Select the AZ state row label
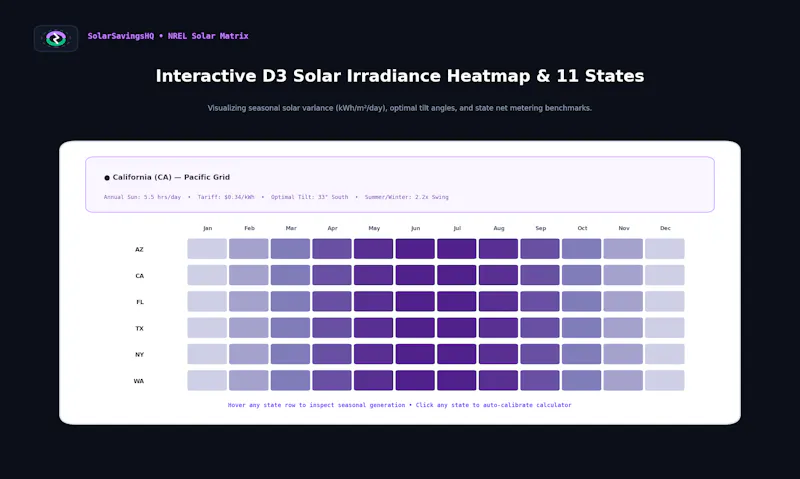800x479 pixels. (x=139, y=249)
